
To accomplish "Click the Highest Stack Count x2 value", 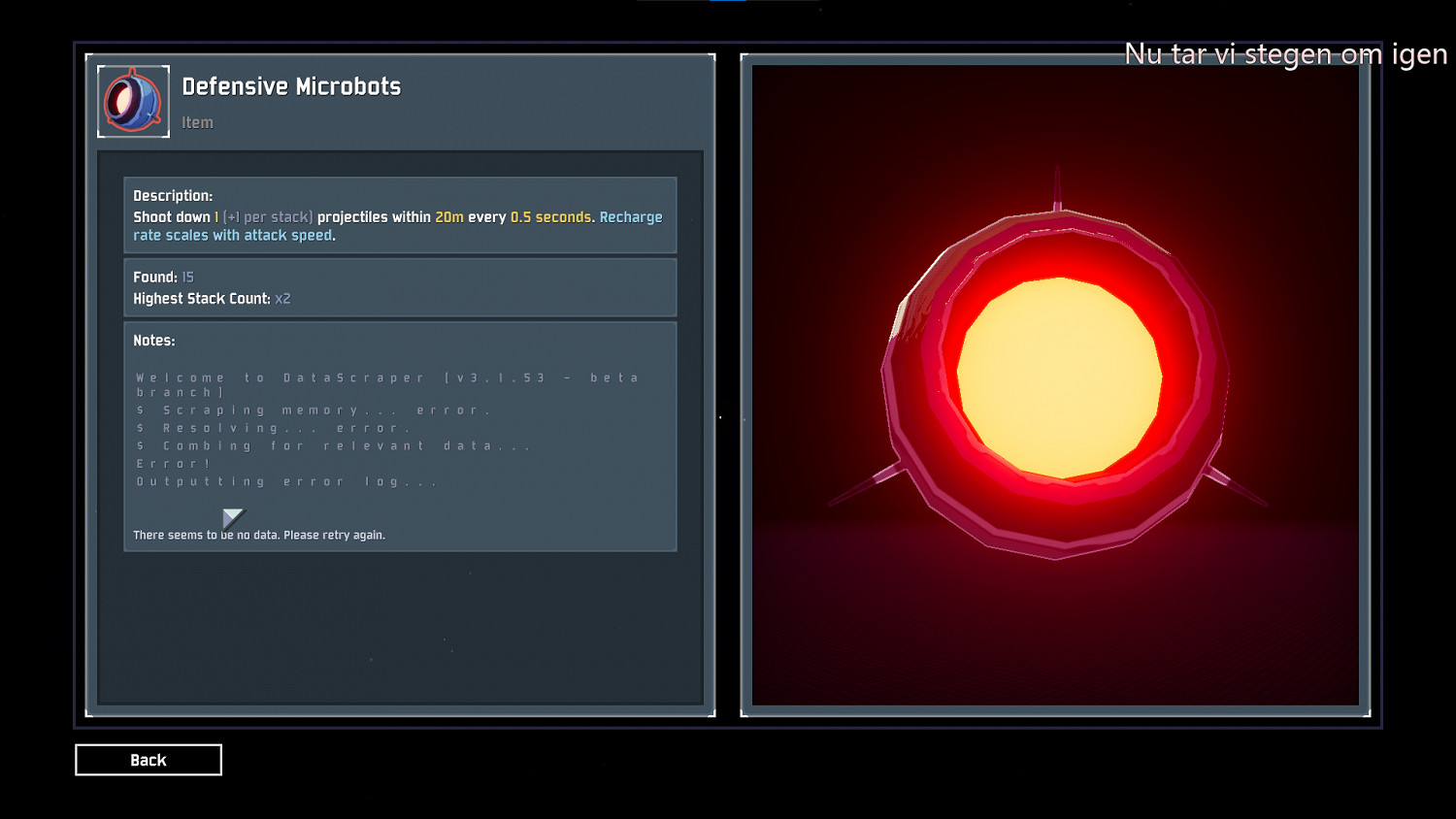I will point(282,299).
